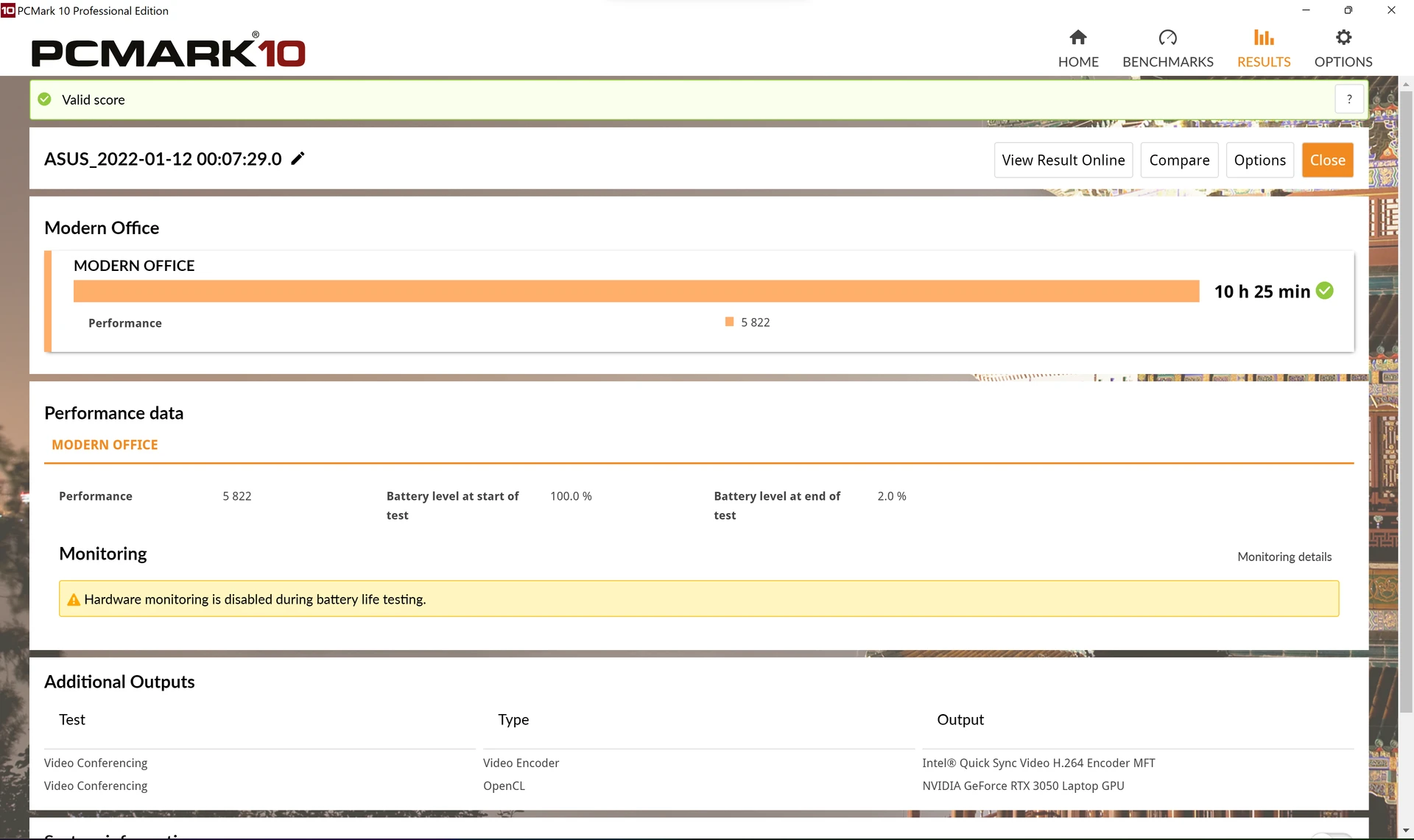
Task: Open result Options button
Action: click(1259, 160)
